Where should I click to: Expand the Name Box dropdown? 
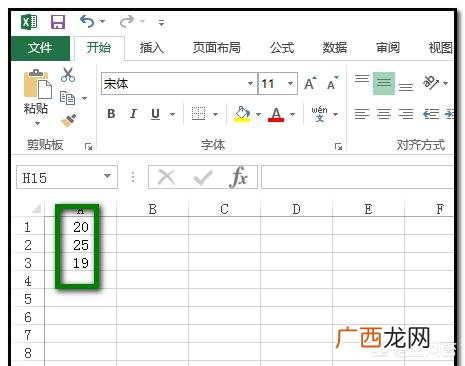[x=107, y=176]
